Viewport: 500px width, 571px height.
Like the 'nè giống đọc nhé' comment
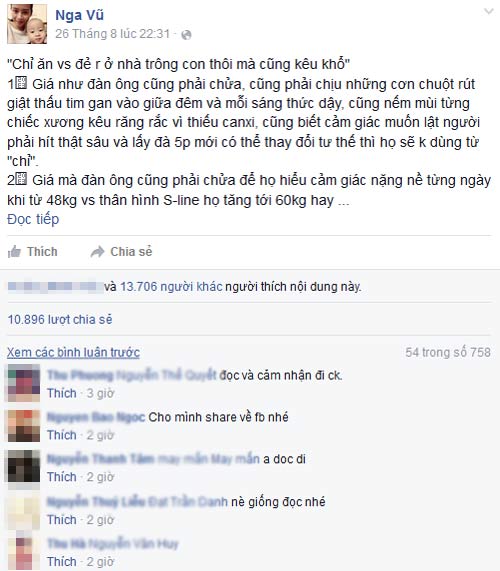tap(62, 520)
